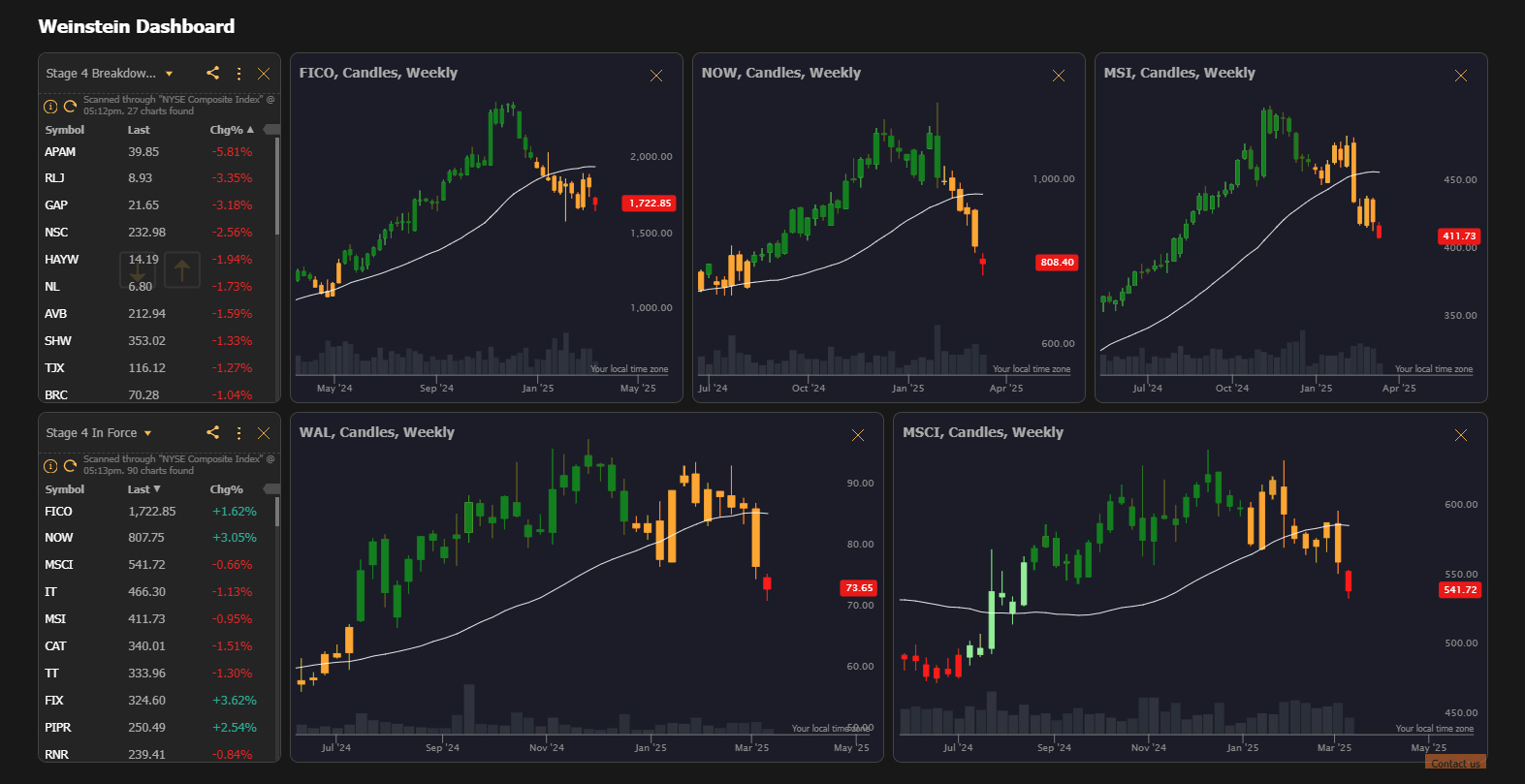This screenshot has height=784, width=1525.
Task: Click the MSI 411.73 price label
Action: click(x=1459, y=236)
